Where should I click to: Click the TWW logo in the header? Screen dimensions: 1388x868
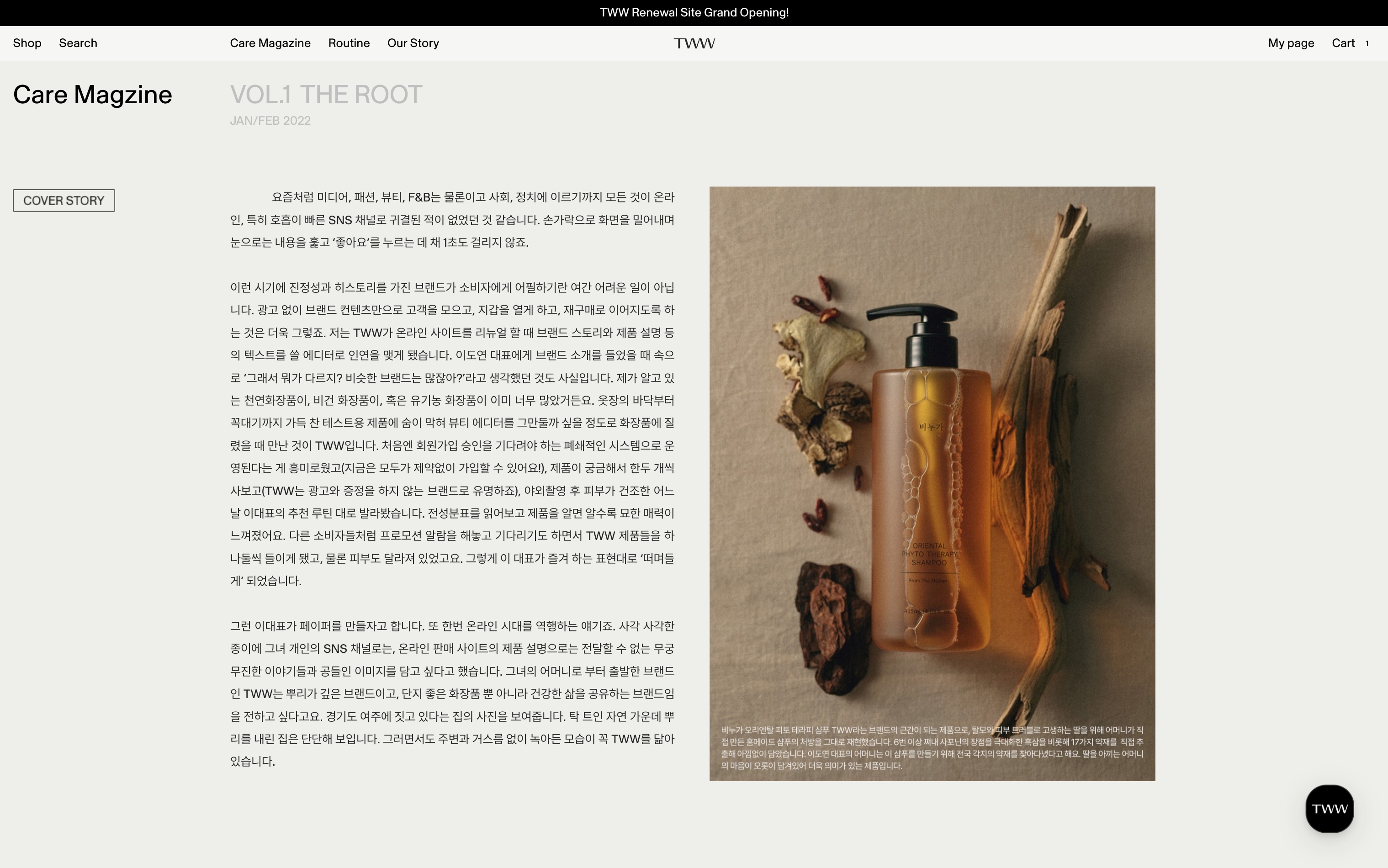click(x=694, y=44)
